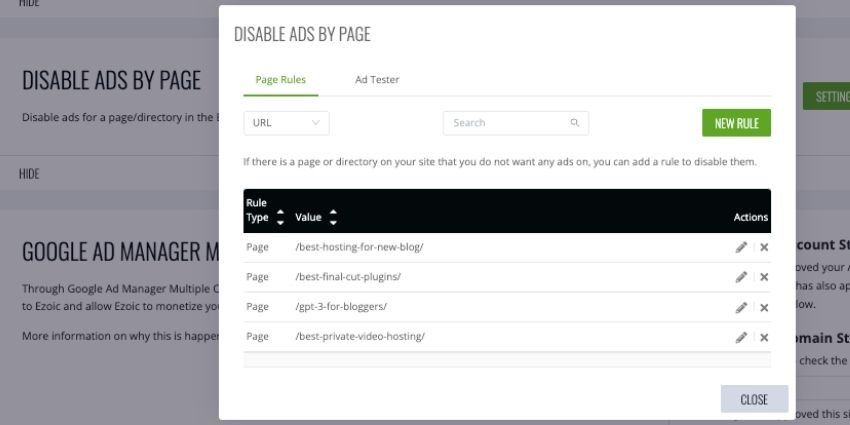Delete the /best-final-cut-plugins/ rule
Screen dimensions: 850x425
(x=764, y=277)
